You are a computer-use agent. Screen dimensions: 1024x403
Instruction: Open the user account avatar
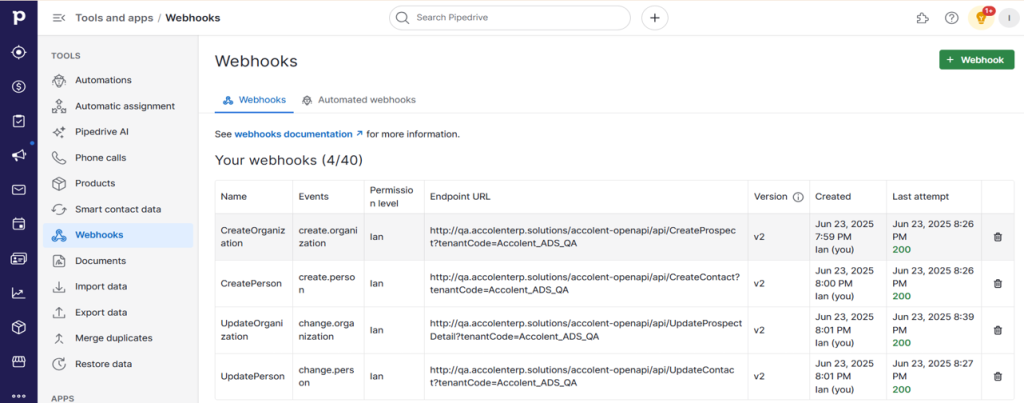pos(1009,18)
